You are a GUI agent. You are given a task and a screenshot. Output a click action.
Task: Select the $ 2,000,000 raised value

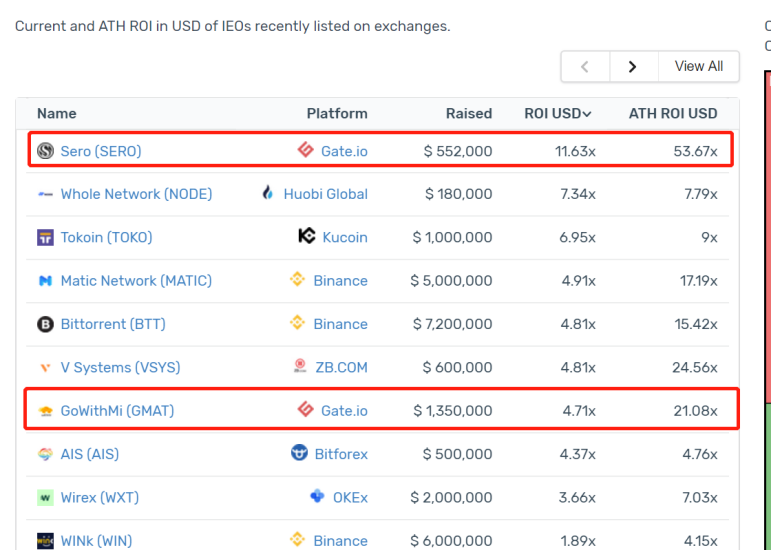(x=451, y=497)
